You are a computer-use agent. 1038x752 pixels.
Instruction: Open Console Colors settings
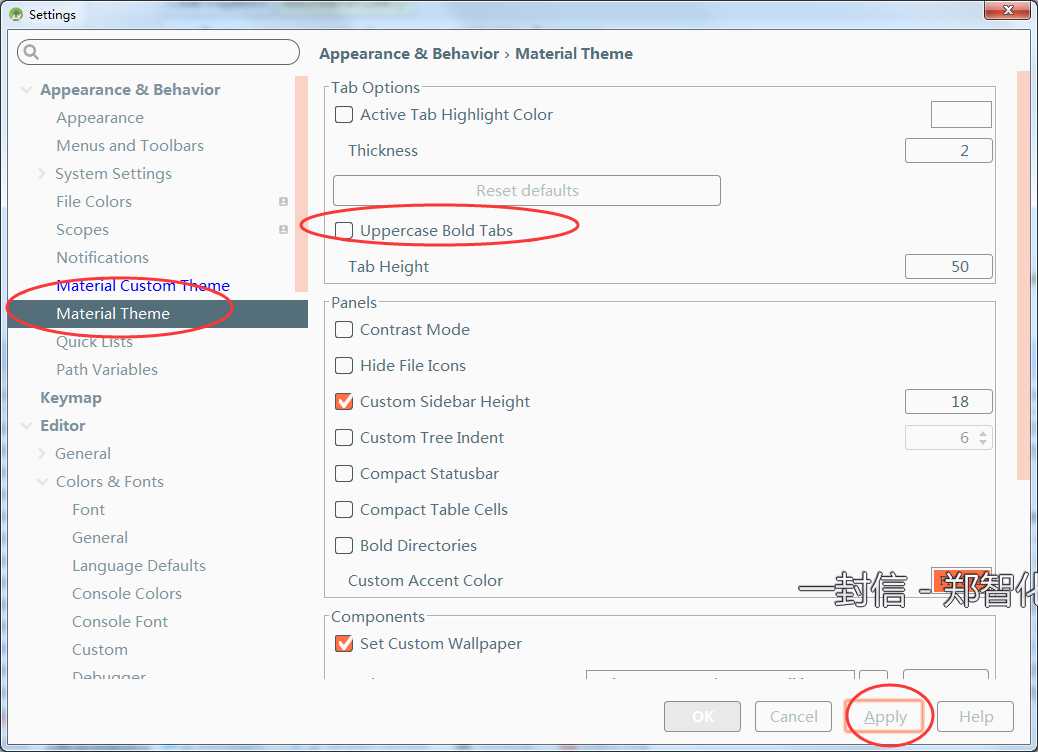[126, 594]
